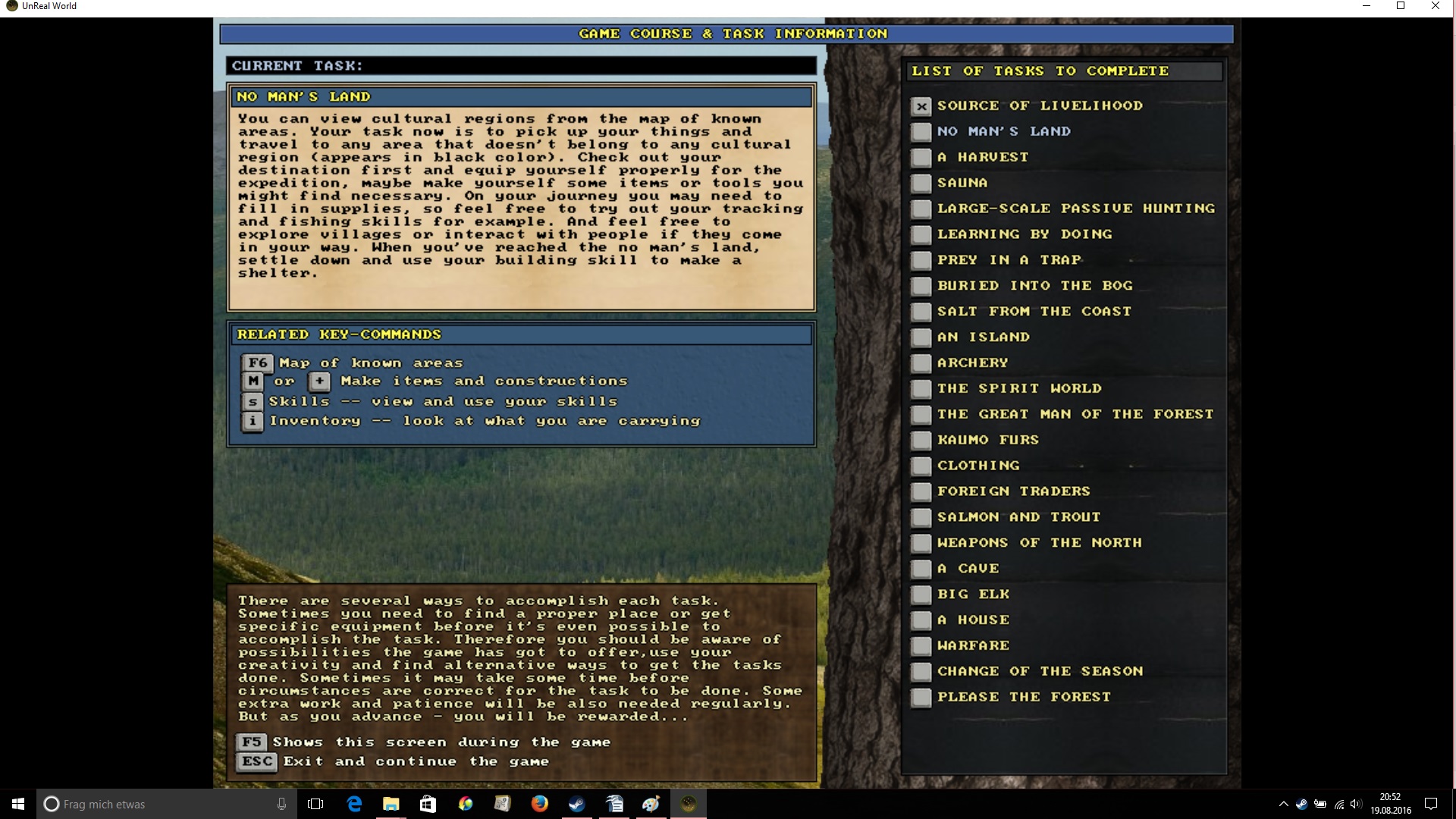Click the ESC key to exit screen
This screenshot has height=819, width=1456.
[257, 761]
